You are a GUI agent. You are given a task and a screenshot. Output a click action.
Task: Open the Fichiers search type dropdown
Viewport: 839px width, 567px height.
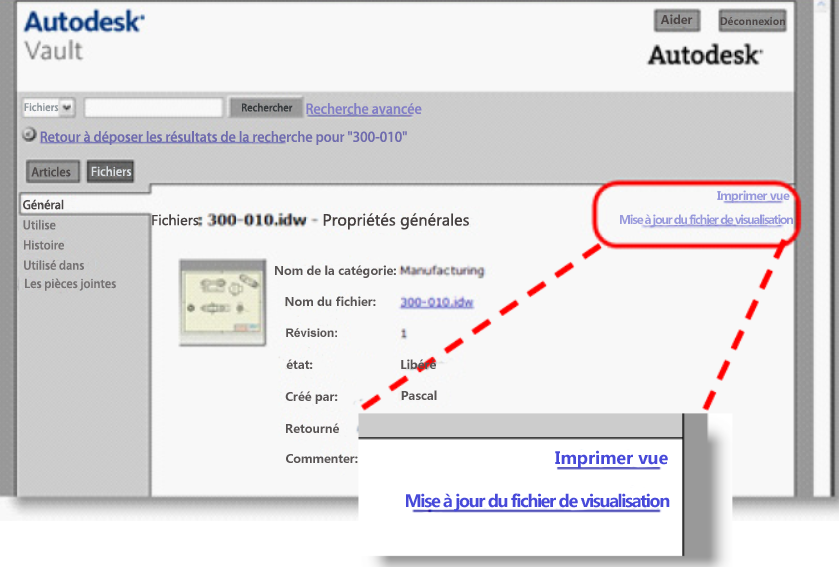pyautogui.click(x=49, y=108)
